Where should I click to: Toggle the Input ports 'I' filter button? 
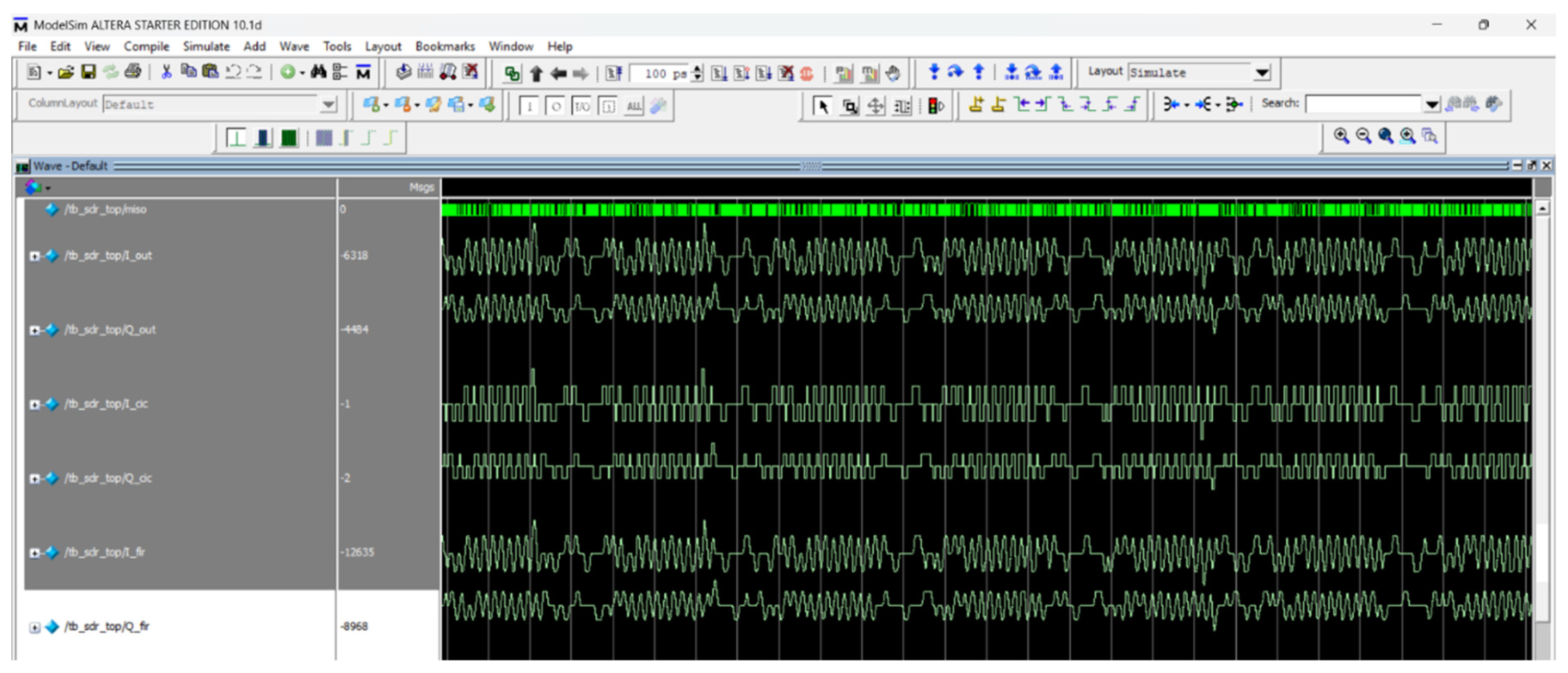coord(529,106)
